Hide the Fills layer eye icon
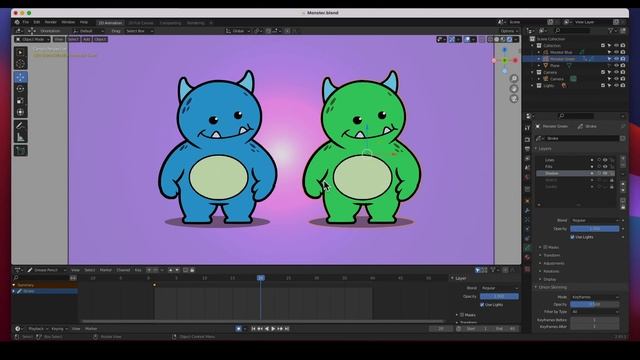This screenshot has width=640, height=360. click(605, 167)
